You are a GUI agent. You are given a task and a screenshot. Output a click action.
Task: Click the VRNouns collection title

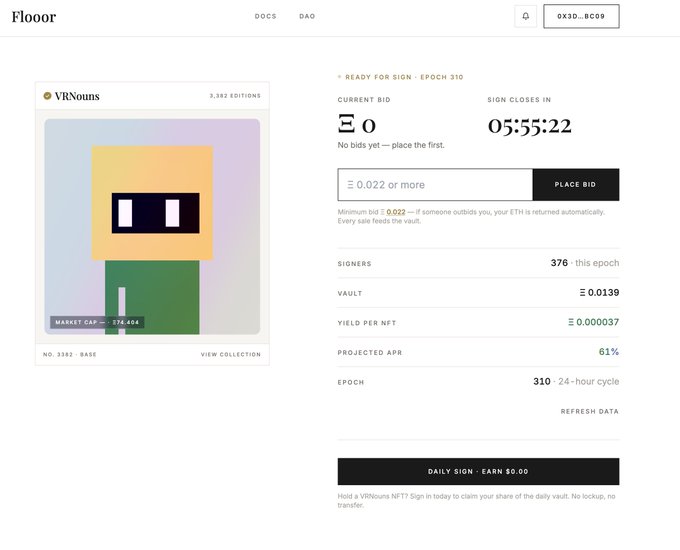[77, 96]
